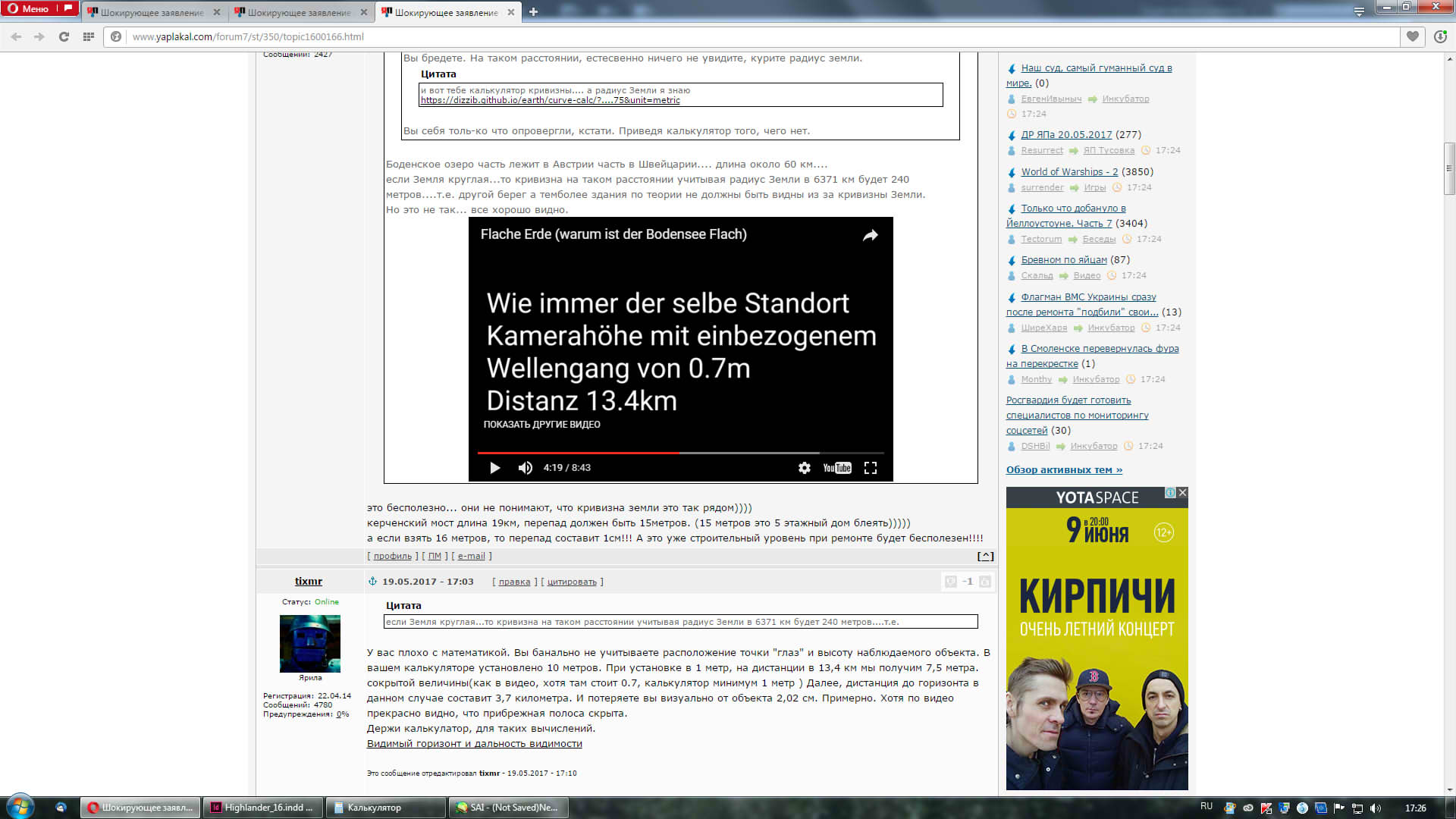This screenshot has height=819, width=1456.
Task: Open the dizzib.github.io curve-calc link
Action: click(551, 100)
